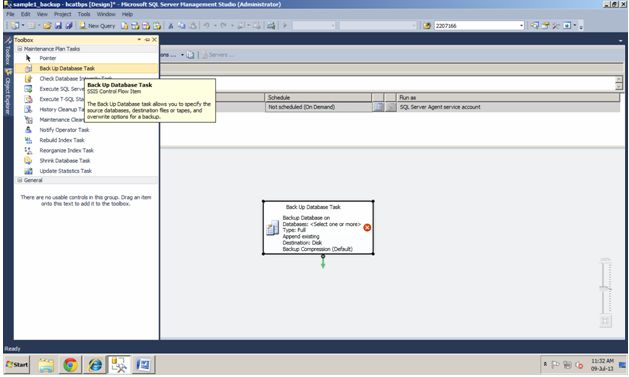This screenshot has height=377, width=629.
Task: Click the Schedule column header
Action: pos(318,97)
